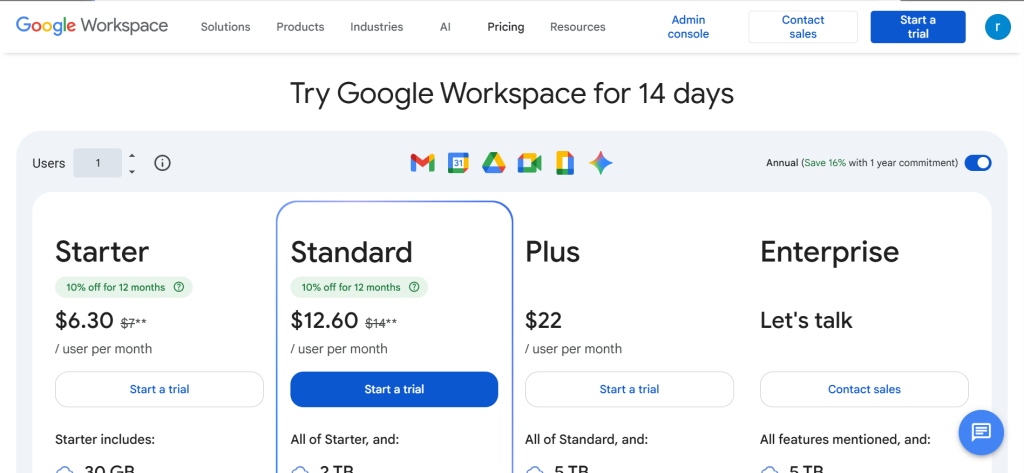Increase the number of users
Screen dimensions: 1024x473
click(132, 155)
